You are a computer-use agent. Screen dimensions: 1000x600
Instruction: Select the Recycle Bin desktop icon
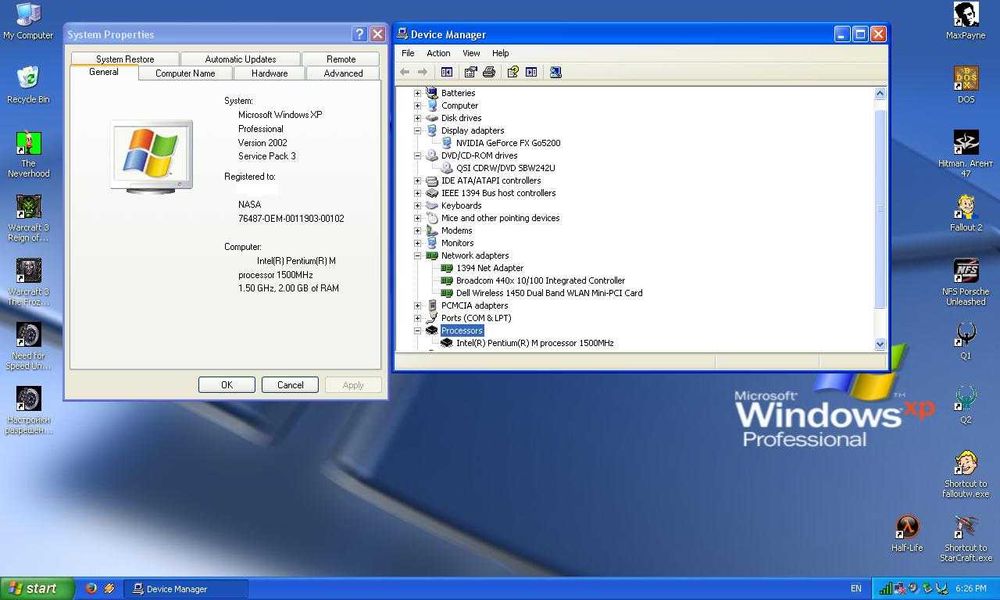pos(28,85)
